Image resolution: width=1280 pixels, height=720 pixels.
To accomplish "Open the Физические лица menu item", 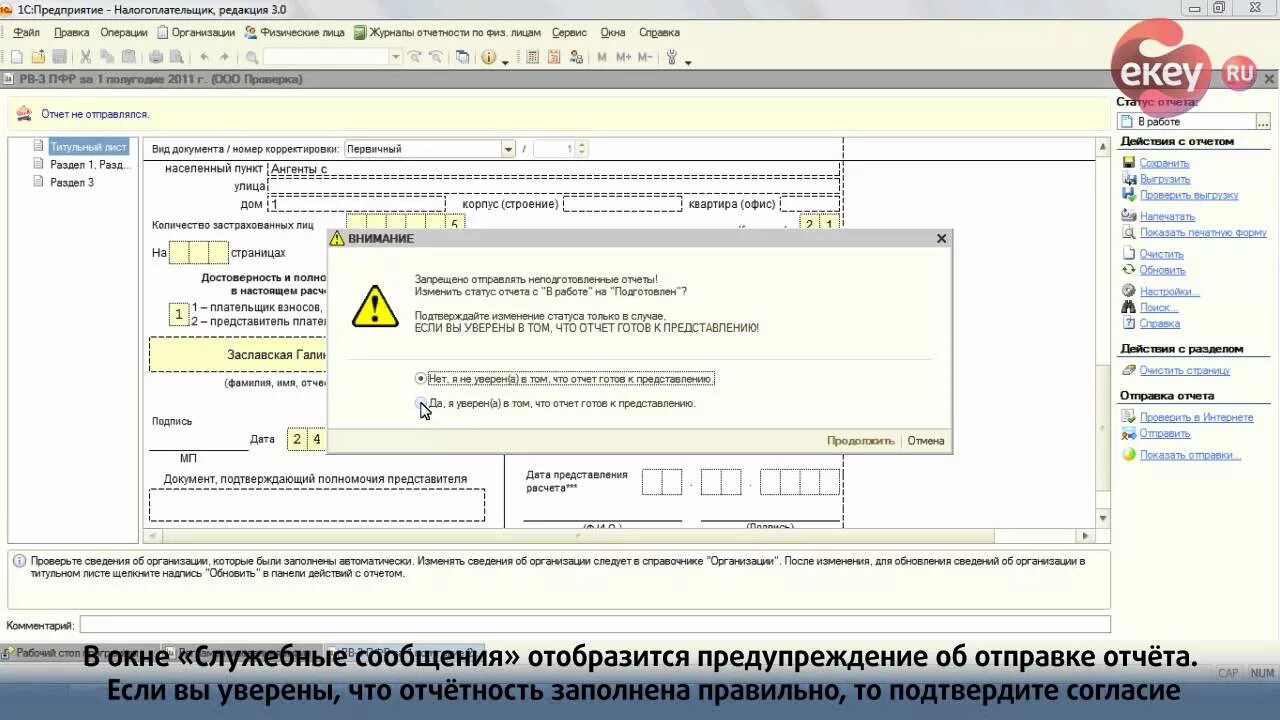I will pyautogui.click(x=294, y=32).
